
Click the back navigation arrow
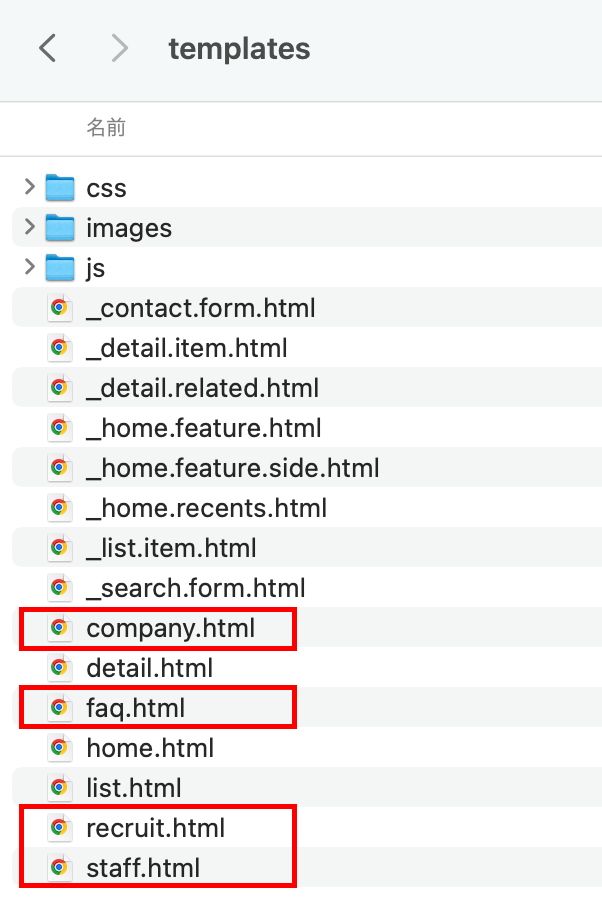[47, 48]
